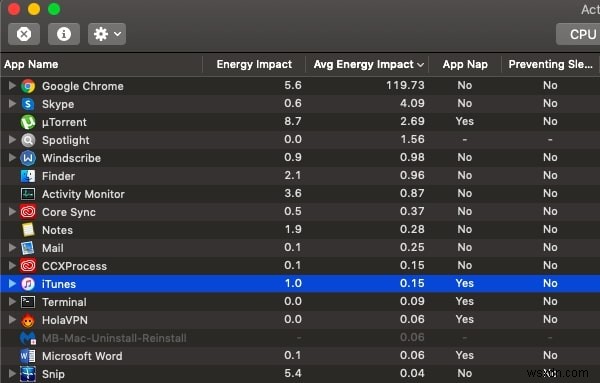The height and width of the screenshot is (383, 600).
Task: Expand the Core Sync process group
Action: pyautogui.click(x=12, y=211)
